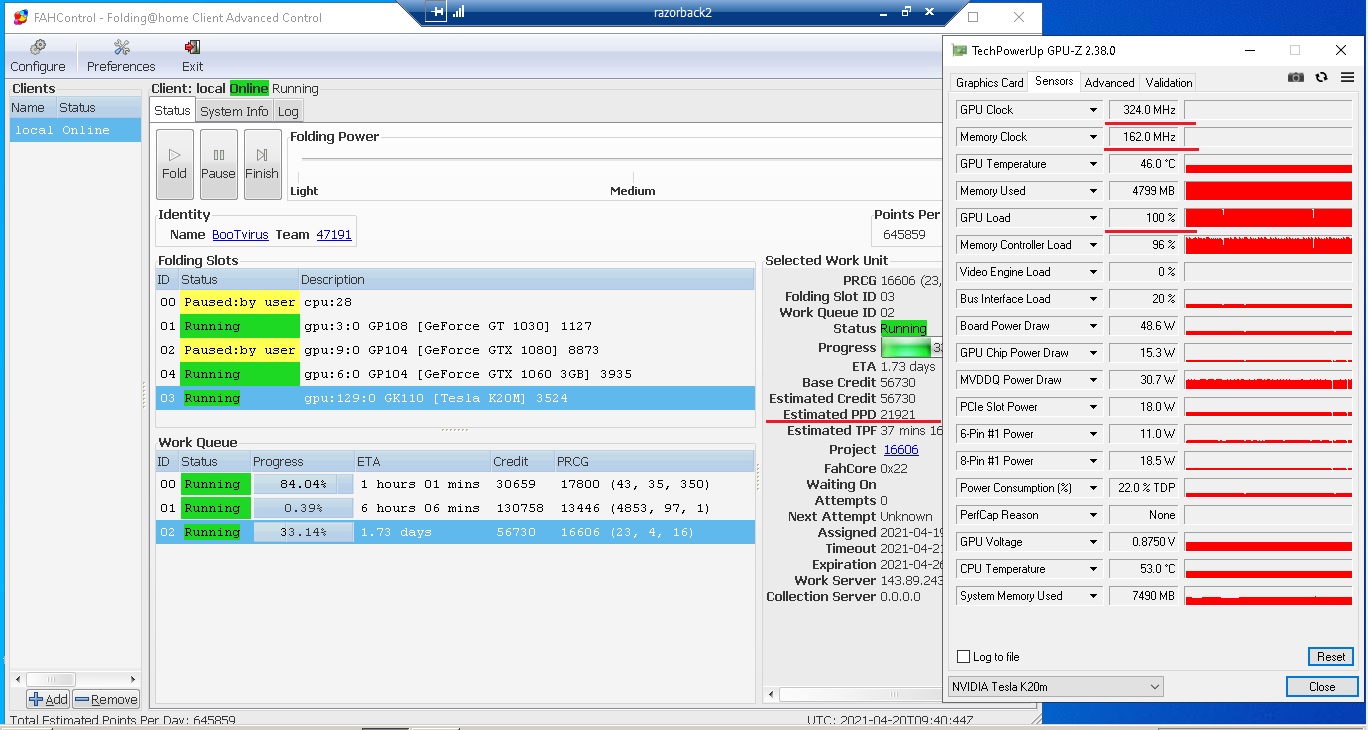1368x730 pixels.
Task: Click the Reset button in GPU-Z
Action: tap(1331, 657)
